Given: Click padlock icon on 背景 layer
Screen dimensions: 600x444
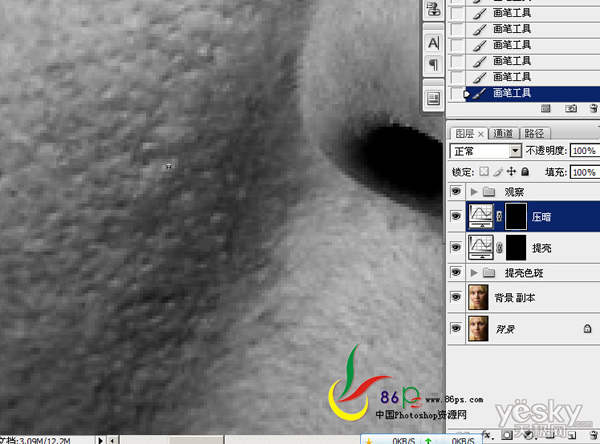Looking at the screenshot, I should (x=587, y=328).
